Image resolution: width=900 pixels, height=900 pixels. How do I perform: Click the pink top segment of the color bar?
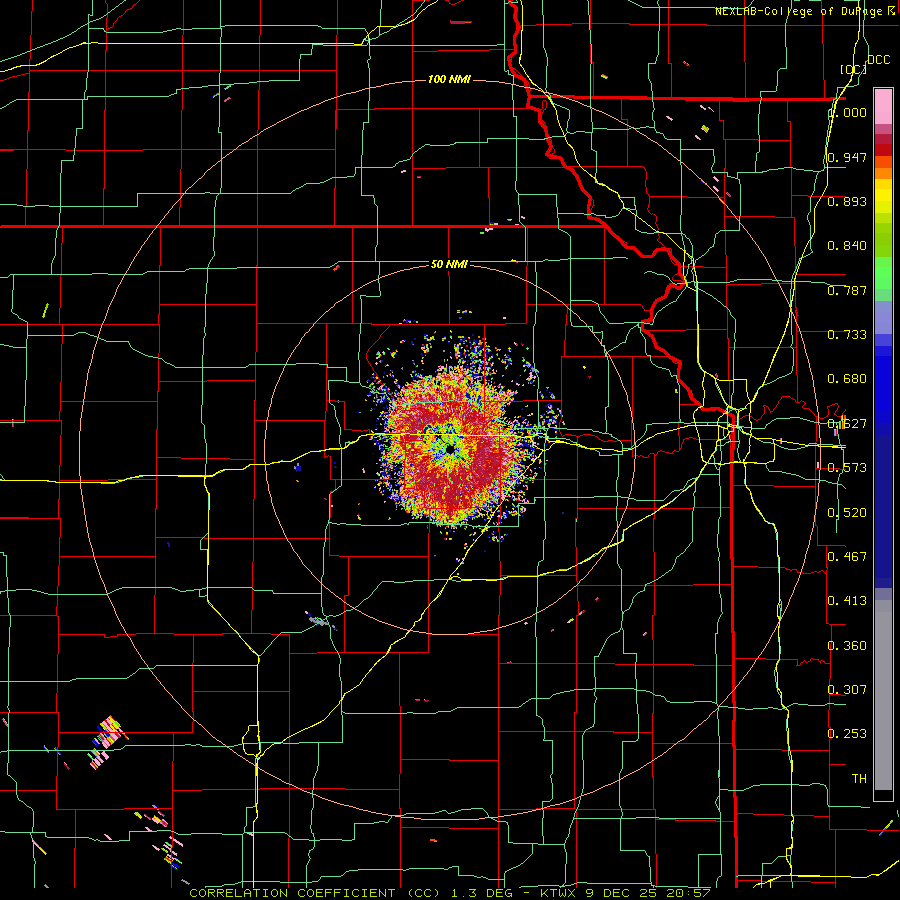coord(883,107)
